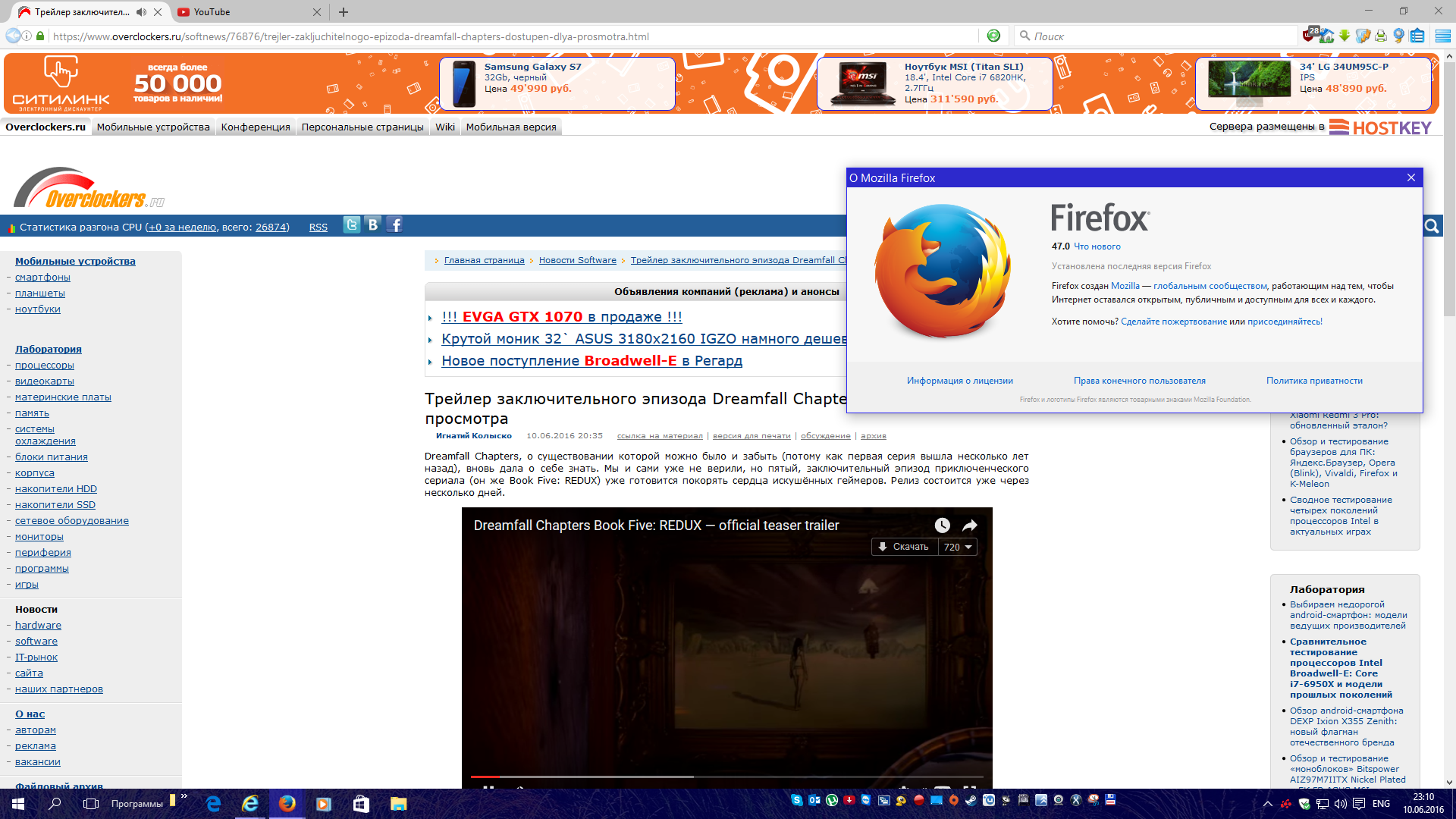Click the Watch Later clock icon on the video
Image resolution: width=1456 pixels, height=819 pixels.
click(942, 526)
